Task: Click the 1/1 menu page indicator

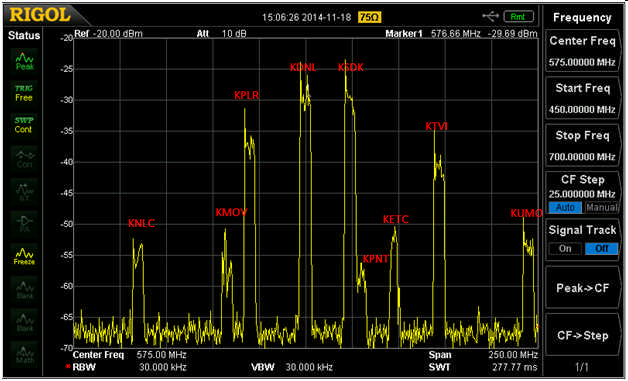Action: [582, 367]
